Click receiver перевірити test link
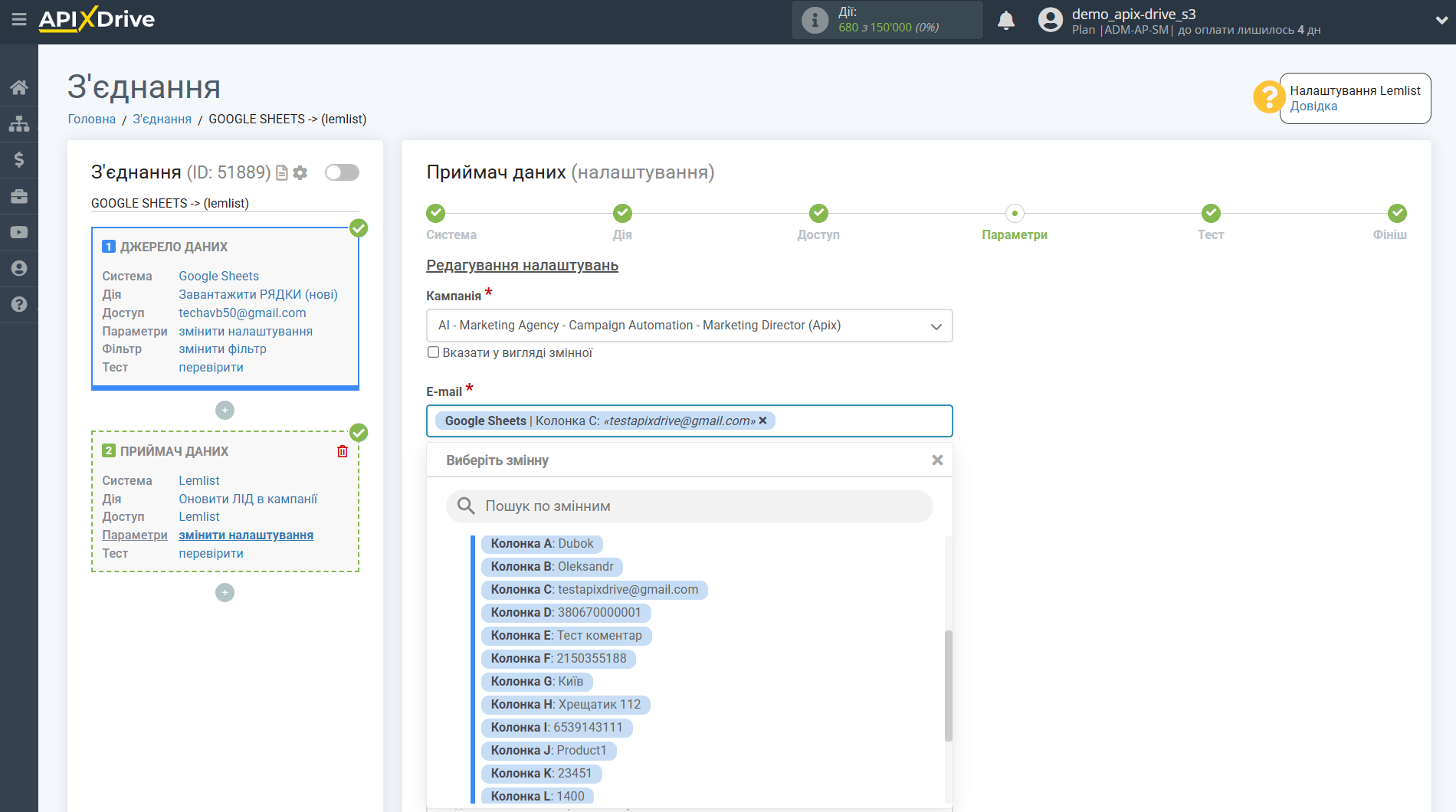Viewport: 1456px width, 812px height. click(x=211, y=553)
